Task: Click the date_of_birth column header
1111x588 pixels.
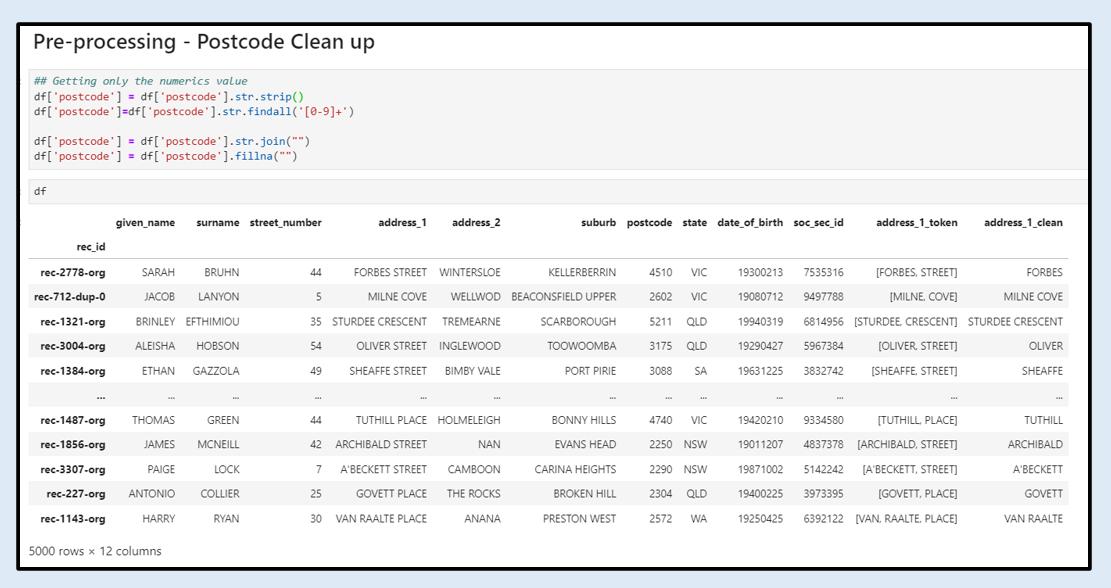Action: [x=750, y=222]
